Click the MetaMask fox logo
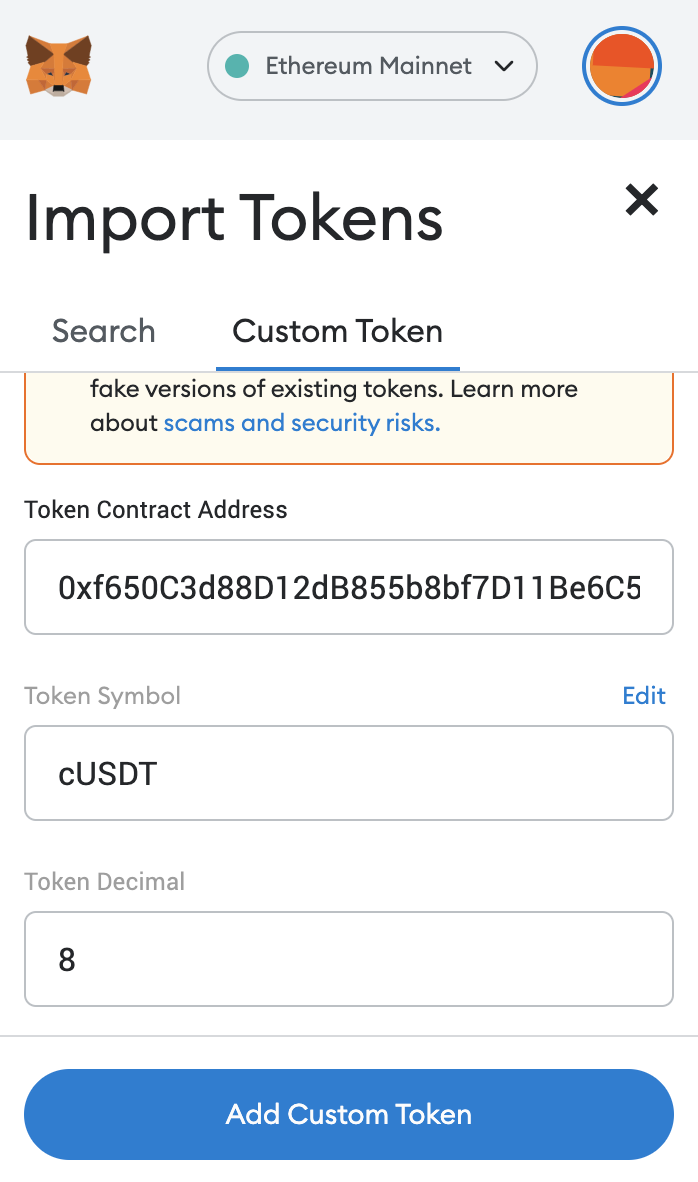The image size is (698, 1182). pos(59,66)
